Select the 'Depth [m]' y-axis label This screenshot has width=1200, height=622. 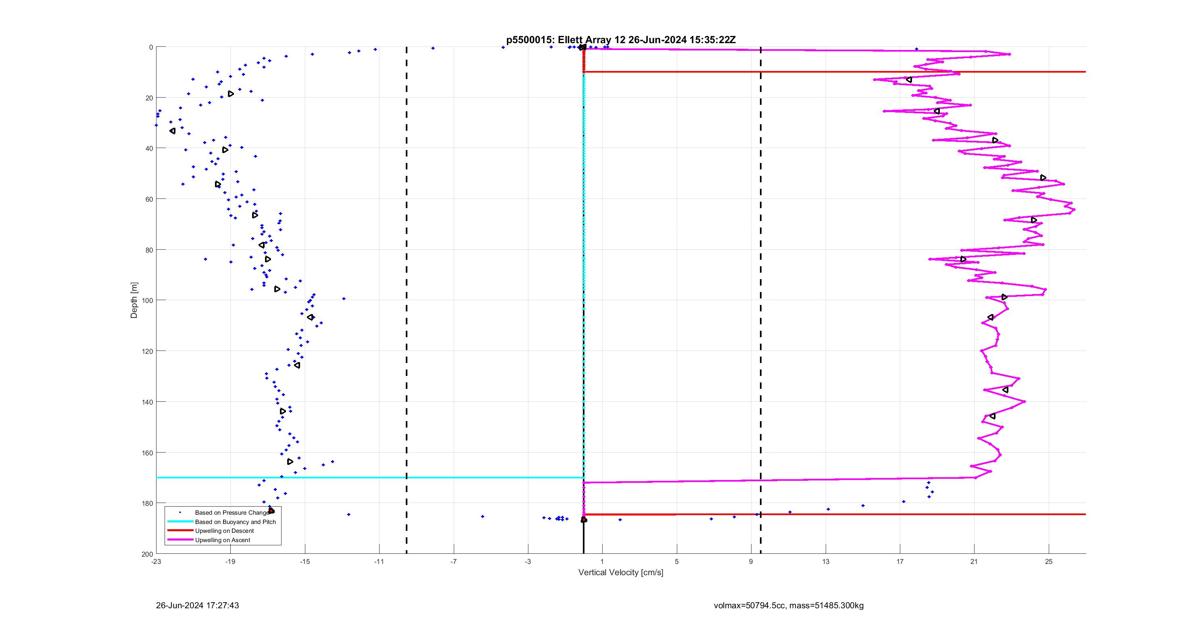pyautogui.click(x=134, y=300)
